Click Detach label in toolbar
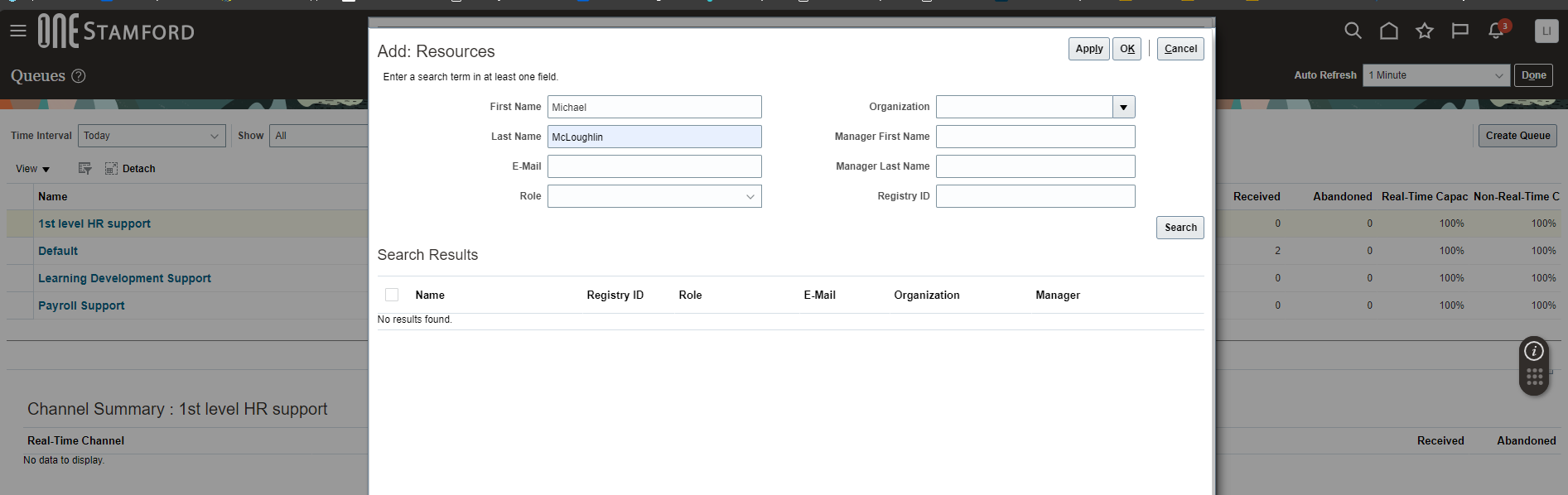This screenshot has width=1568, height=495. (138, 169)
